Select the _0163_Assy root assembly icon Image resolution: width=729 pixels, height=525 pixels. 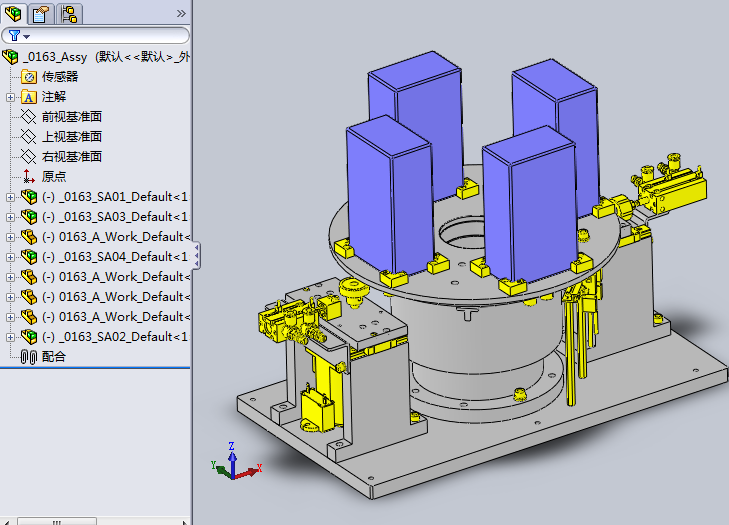point(10,57)
